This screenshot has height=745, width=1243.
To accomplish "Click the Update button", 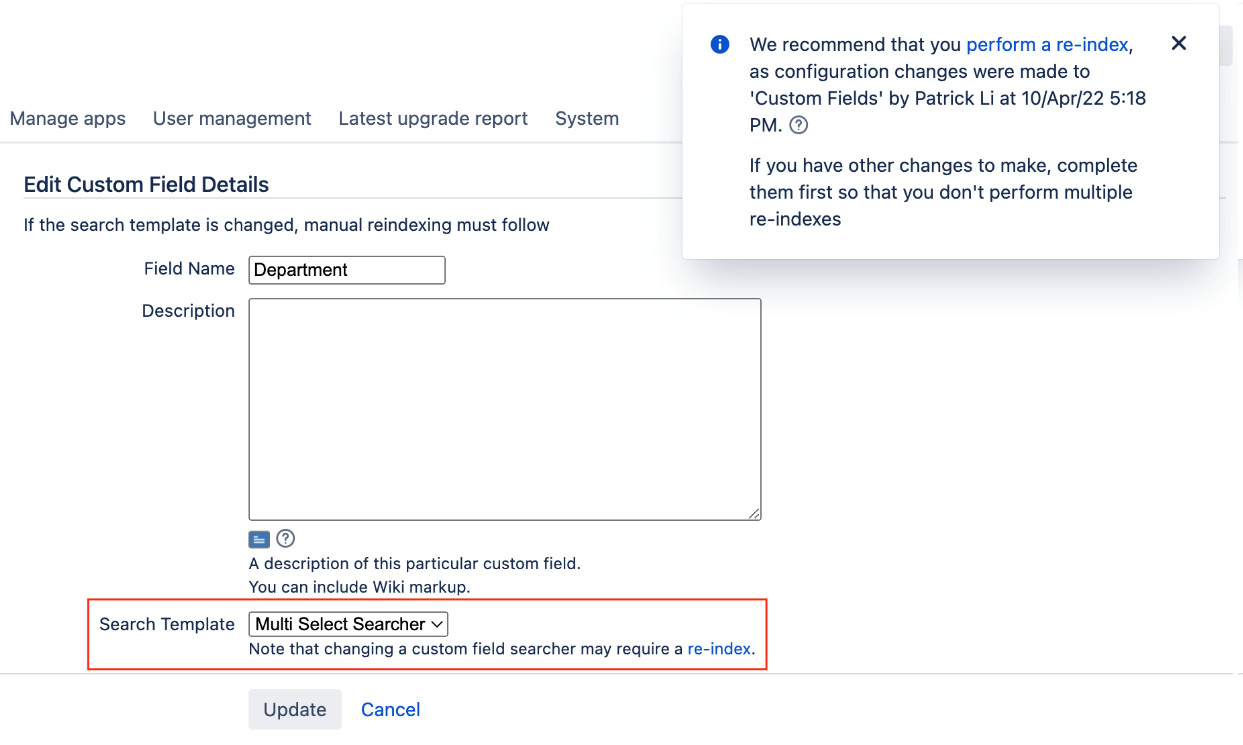I will tap(294, 709).
